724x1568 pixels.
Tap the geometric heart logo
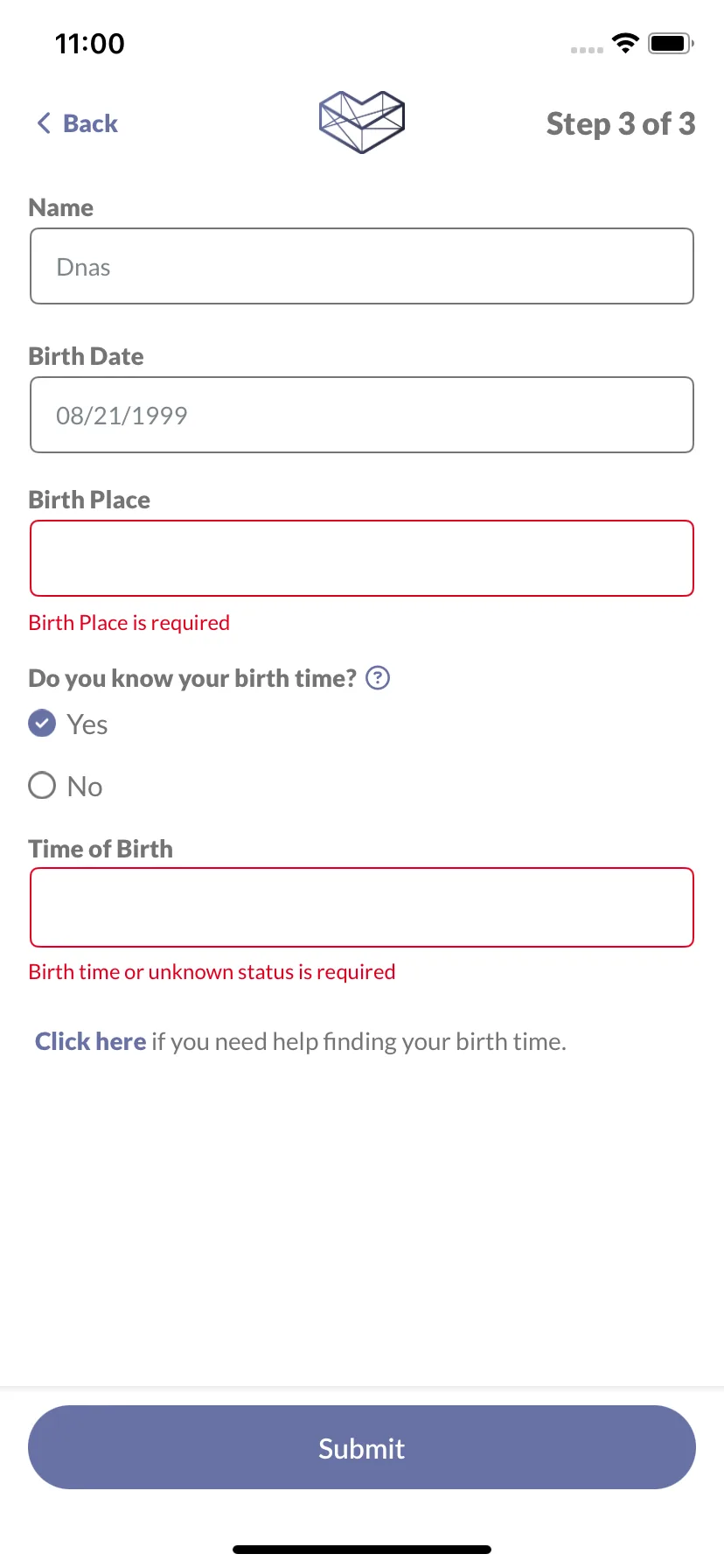click(x=362, y=122)
